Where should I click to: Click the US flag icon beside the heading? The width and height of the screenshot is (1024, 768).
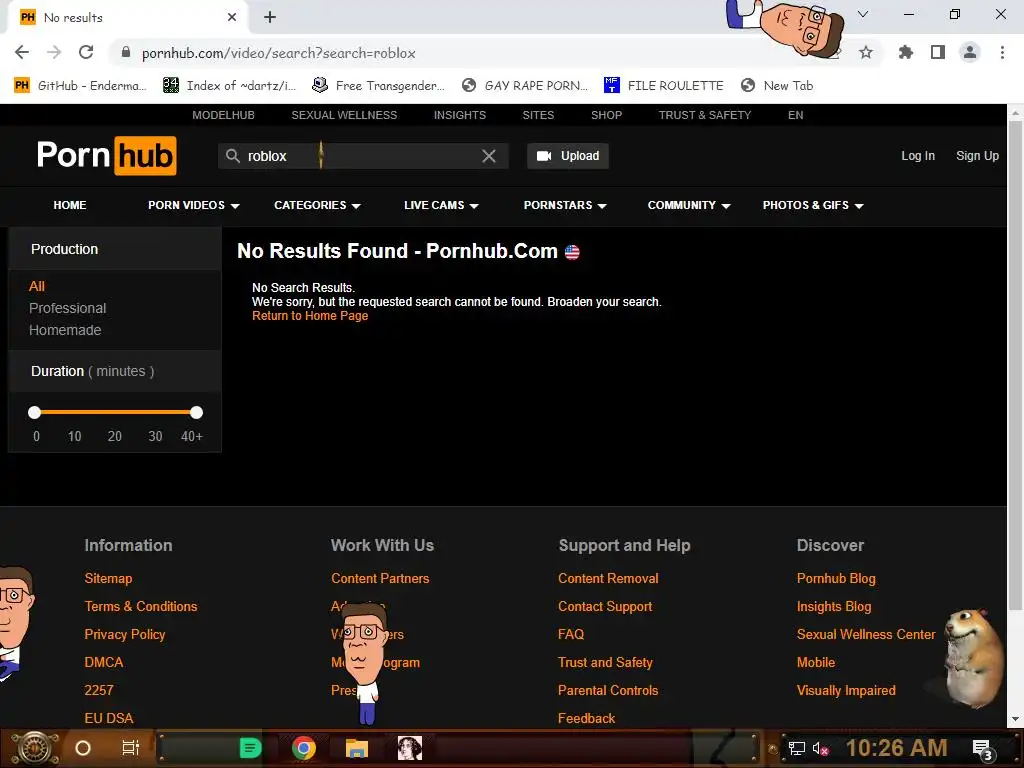coord(572,252)
